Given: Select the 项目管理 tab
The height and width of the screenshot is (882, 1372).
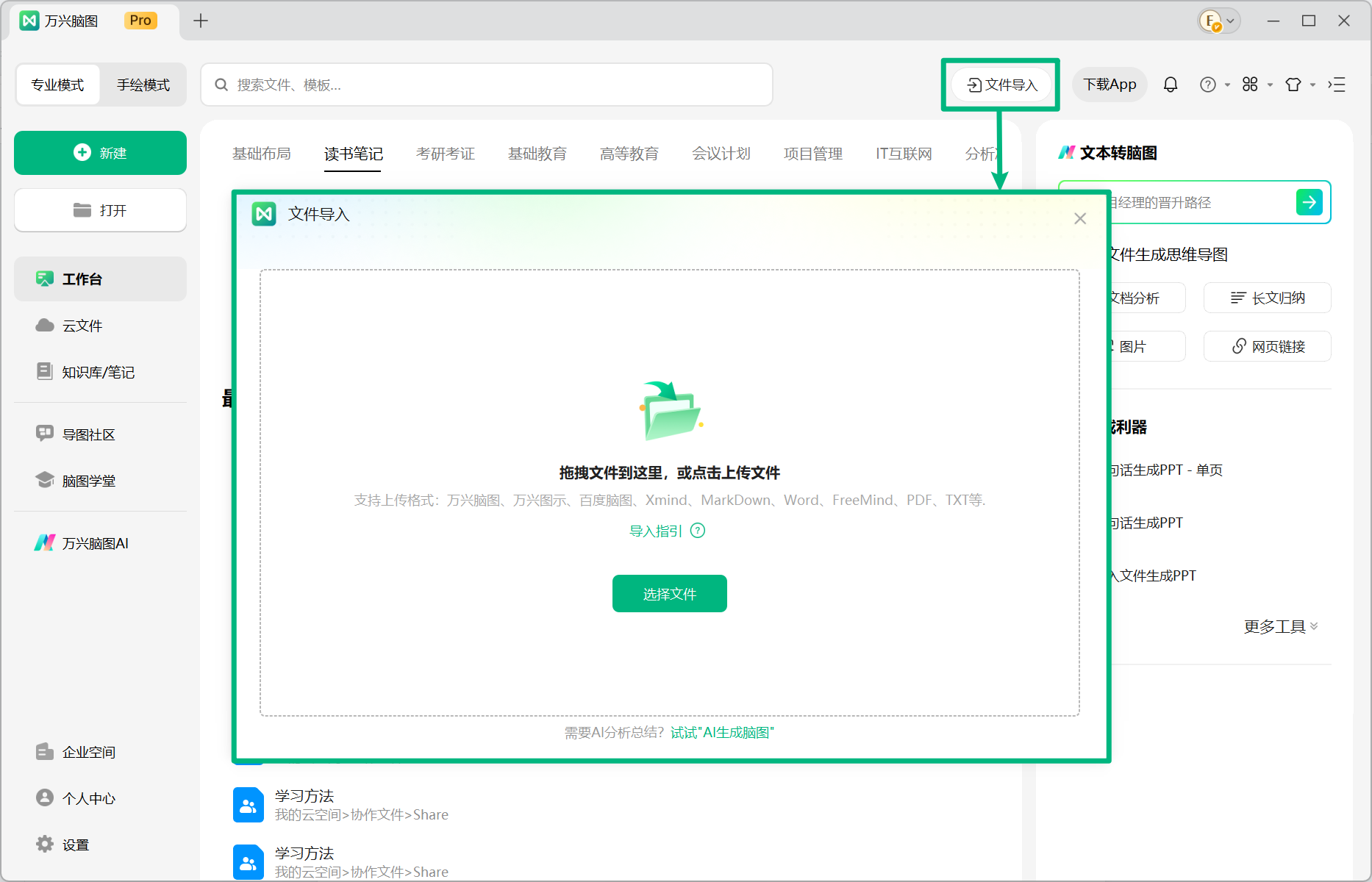Looking at the screenshot, I should [813, 154].
